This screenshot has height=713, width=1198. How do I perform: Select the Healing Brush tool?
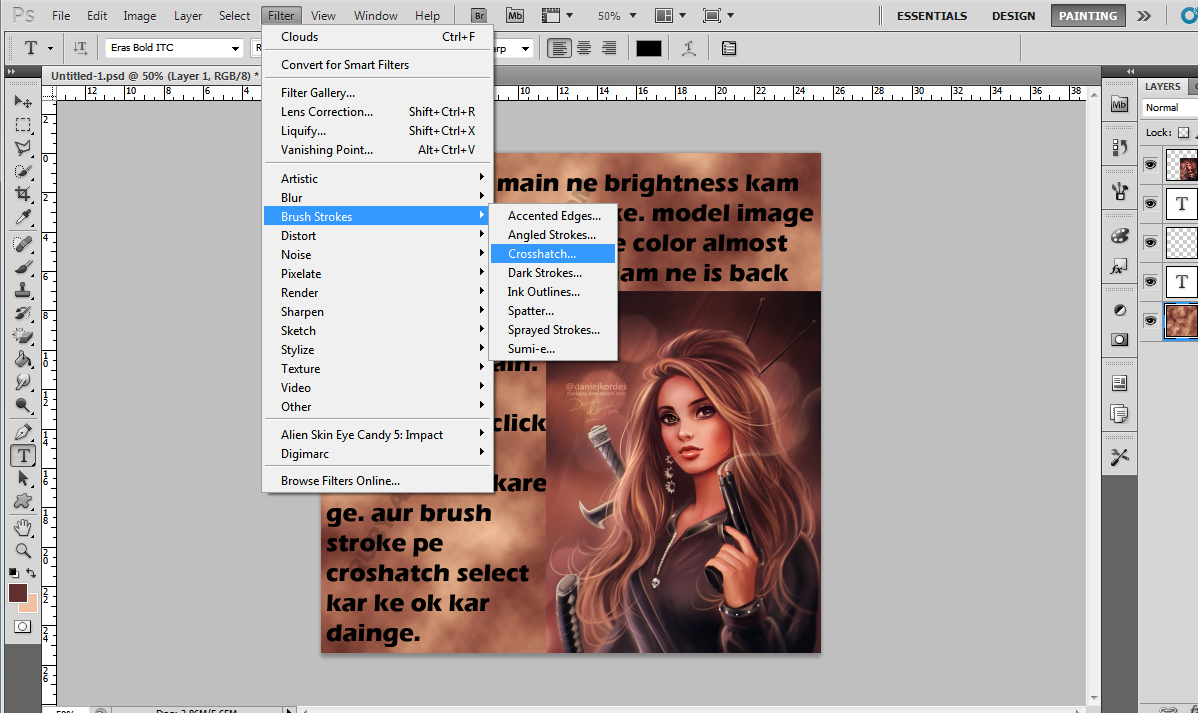coord(23,244)
